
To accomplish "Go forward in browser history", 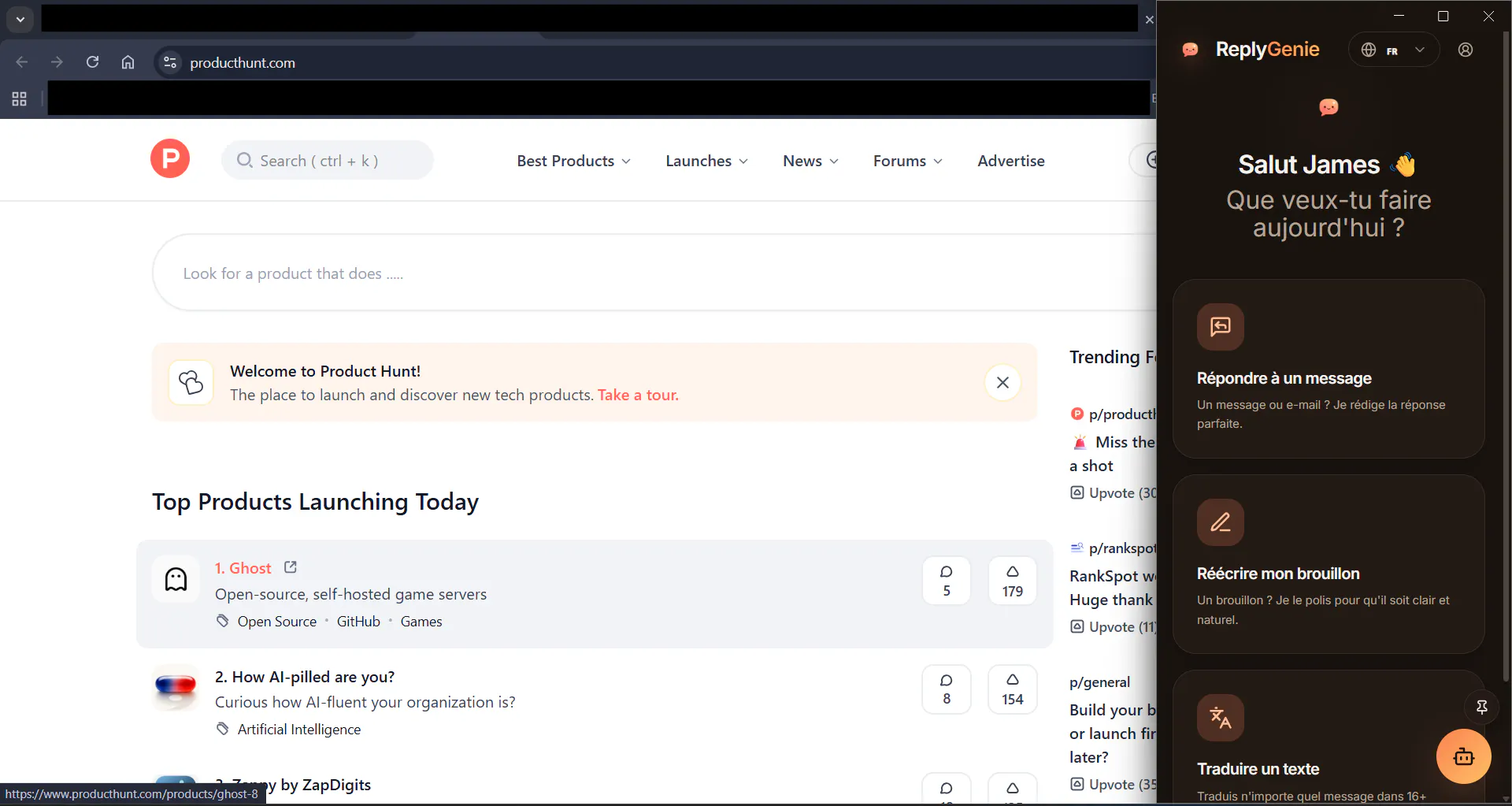I will pyautogui.click(x=57, y=62).
